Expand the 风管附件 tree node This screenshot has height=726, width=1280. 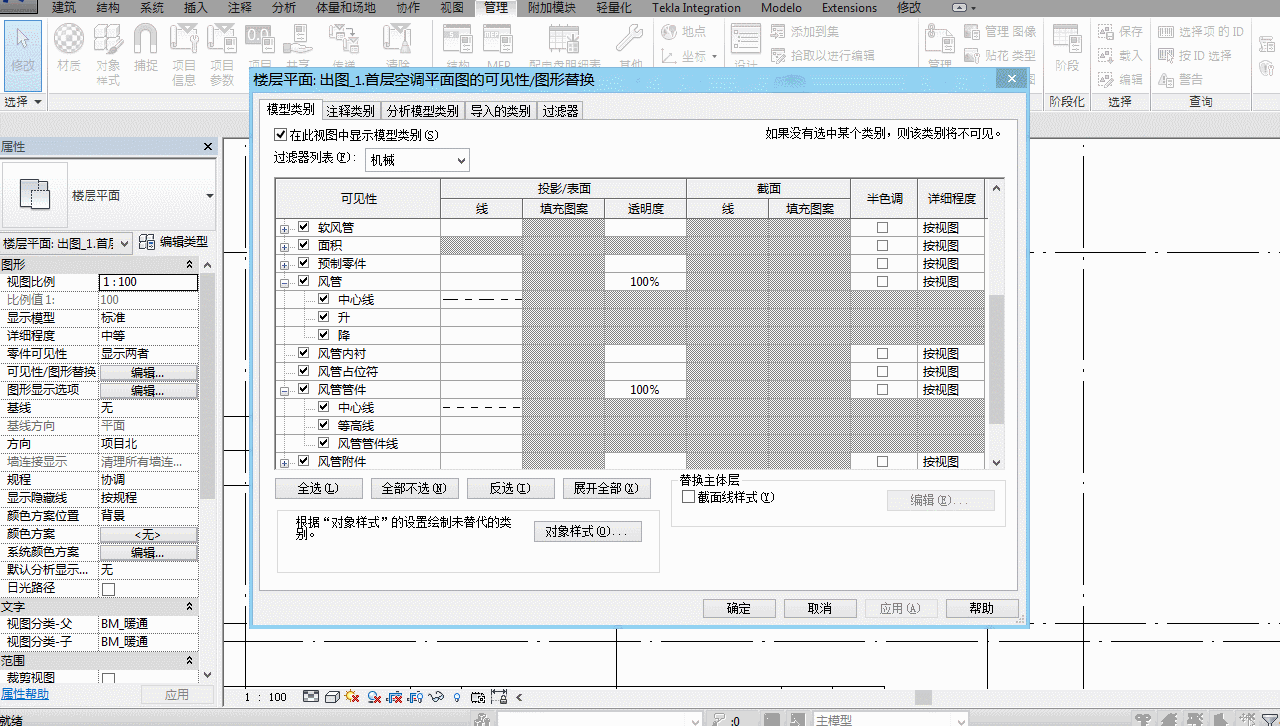pos(284,463)
